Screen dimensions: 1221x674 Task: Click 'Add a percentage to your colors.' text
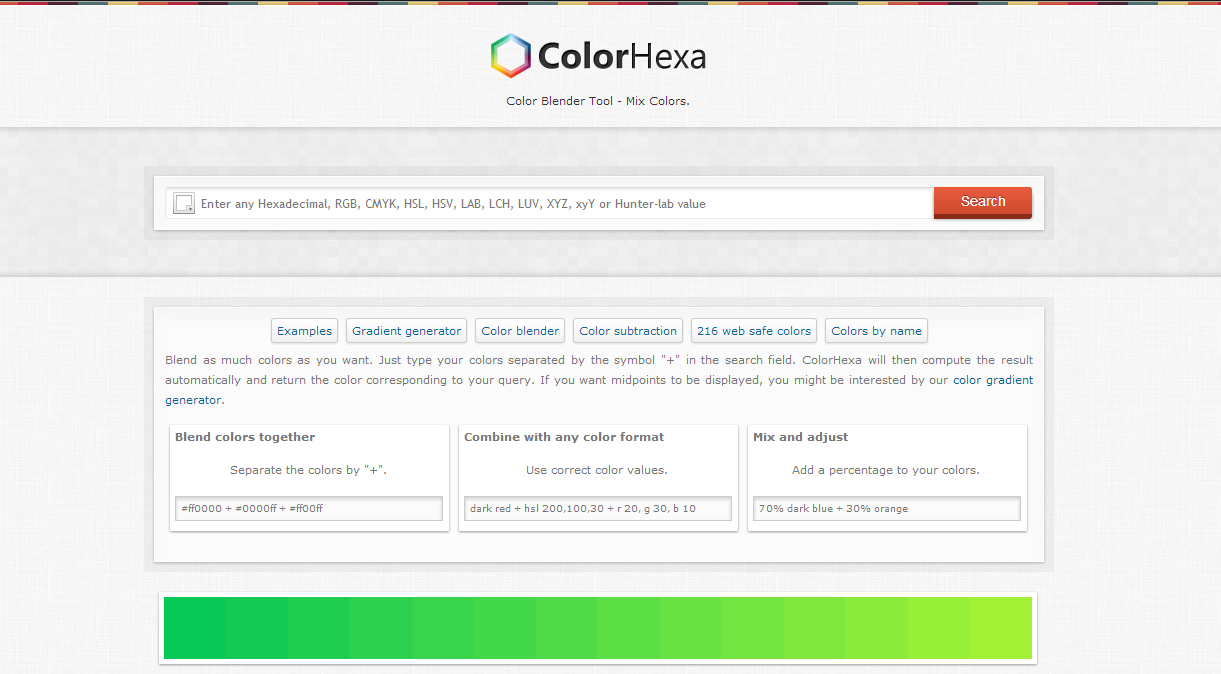click(886, 470)
